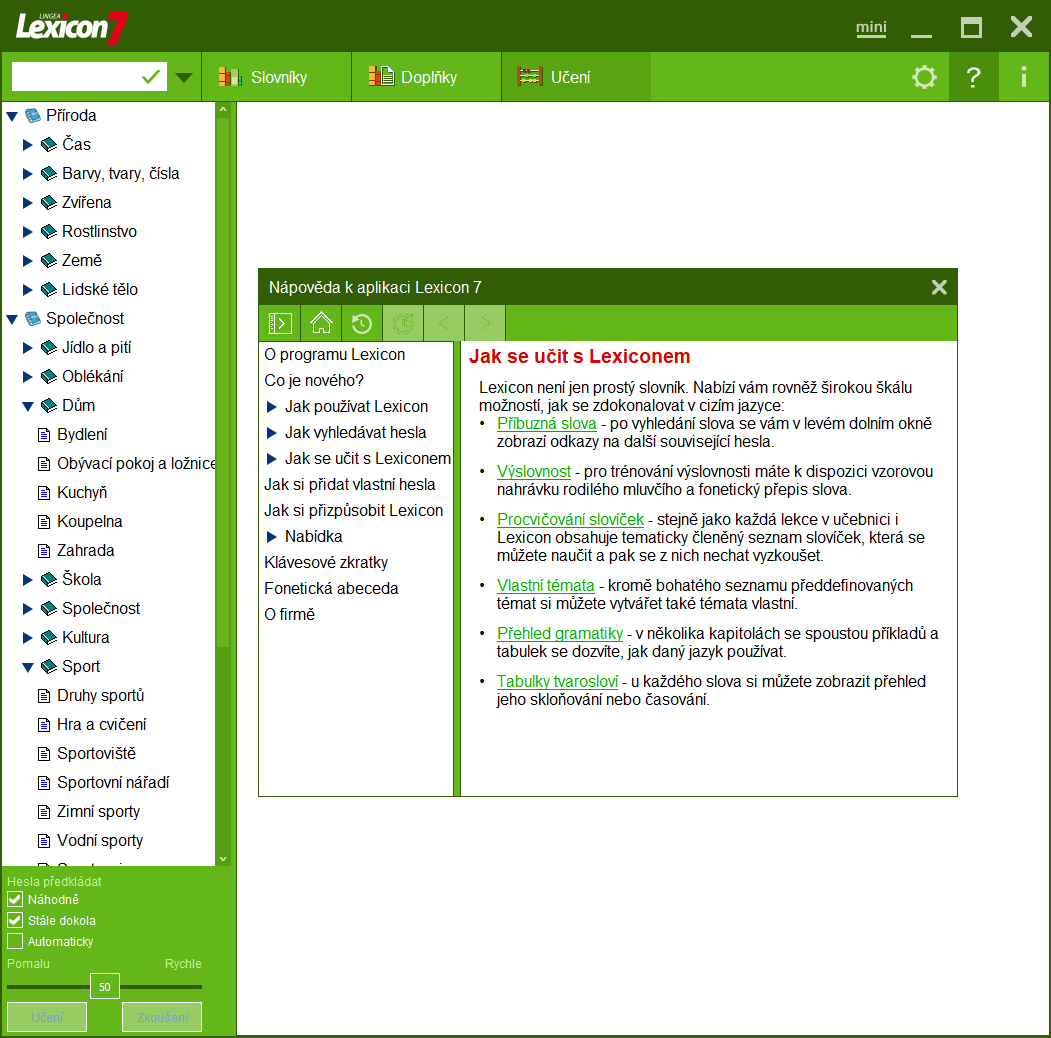Click the Lexicon 7 logo
The width and height of the screenshot is (1051, 1038).
72,27
